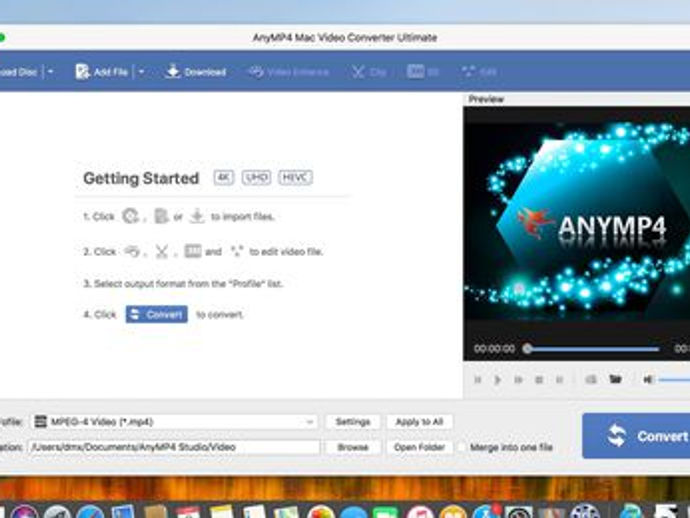
Task: Open profile Settings
Action: click(353, 422)
